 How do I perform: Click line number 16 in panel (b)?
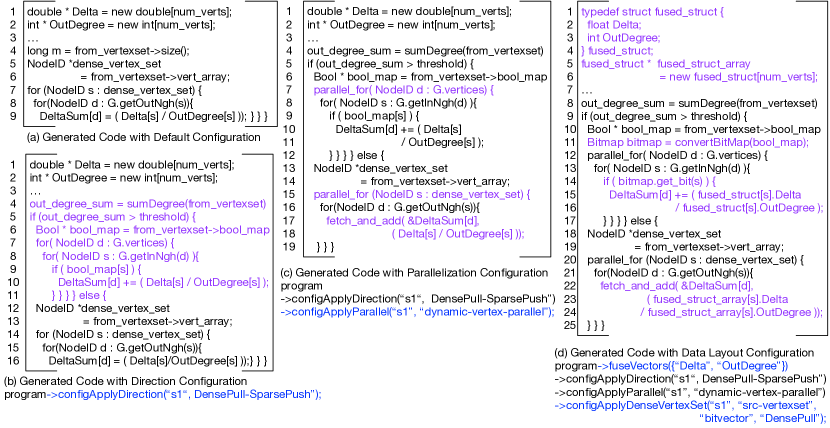[13, 361]
